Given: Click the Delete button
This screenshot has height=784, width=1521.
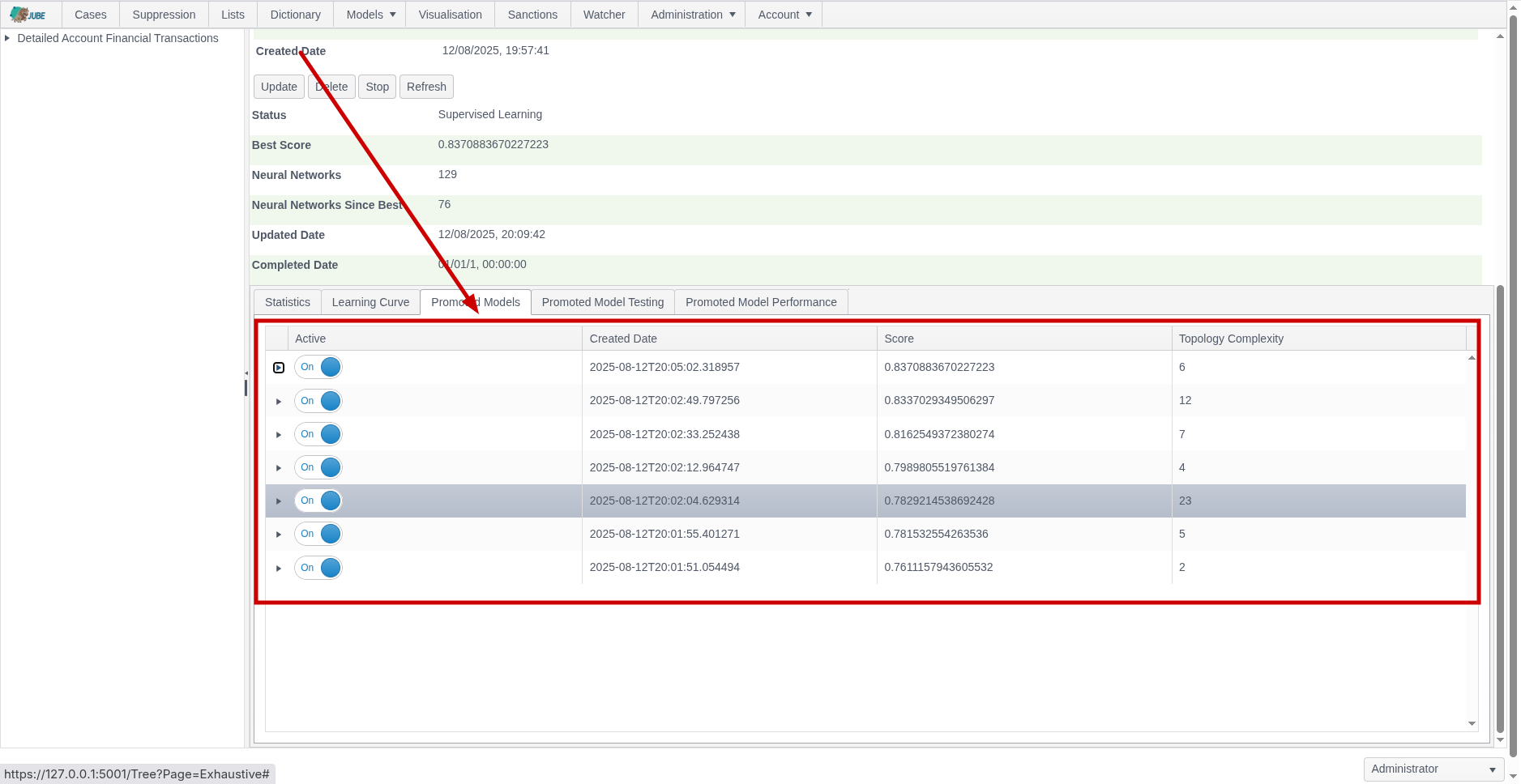Looking at the screenshot, I should (331, 87).
